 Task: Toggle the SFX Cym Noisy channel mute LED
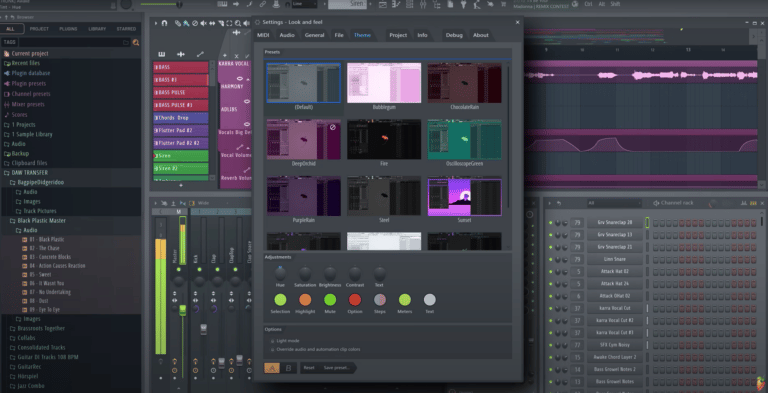551,345
